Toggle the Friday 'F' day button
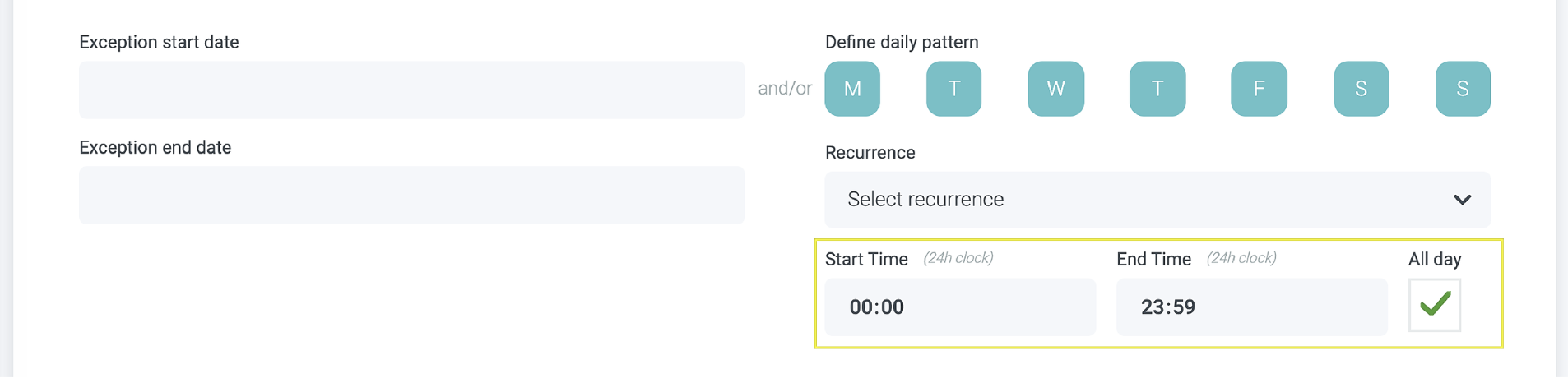The height and width of the screenshot is (383, 1568). 1259,89
